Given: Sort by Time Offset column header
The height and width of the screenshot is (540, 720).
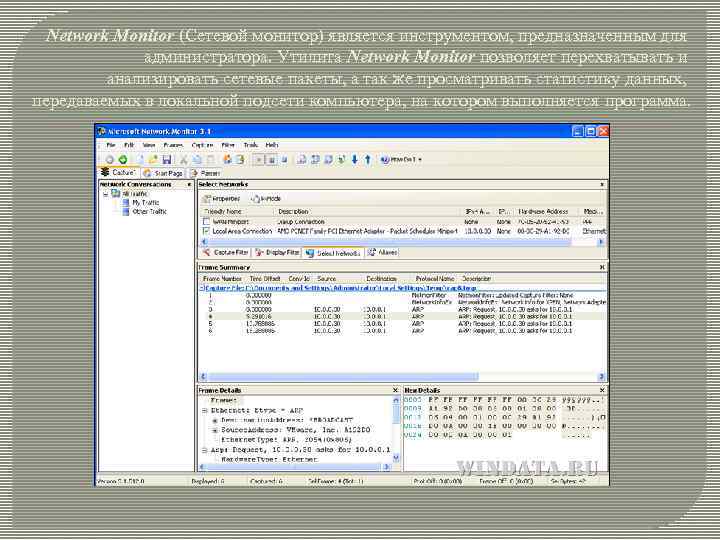Looking at the screenshot, I should click(x=265, y=278).
